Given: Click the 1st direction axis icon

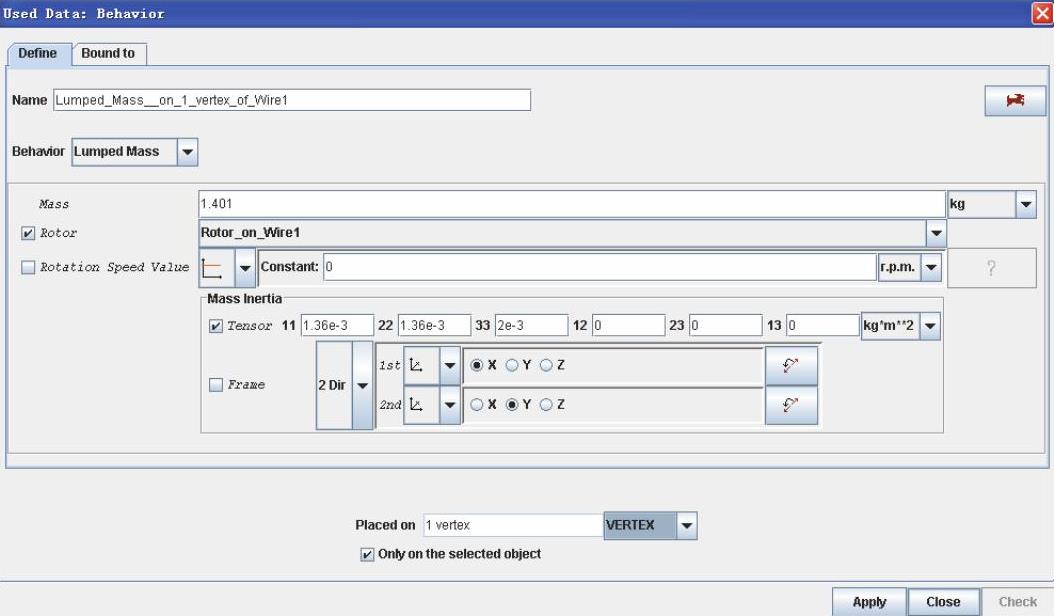Looking at the screenshot, I should click(420, 367).
